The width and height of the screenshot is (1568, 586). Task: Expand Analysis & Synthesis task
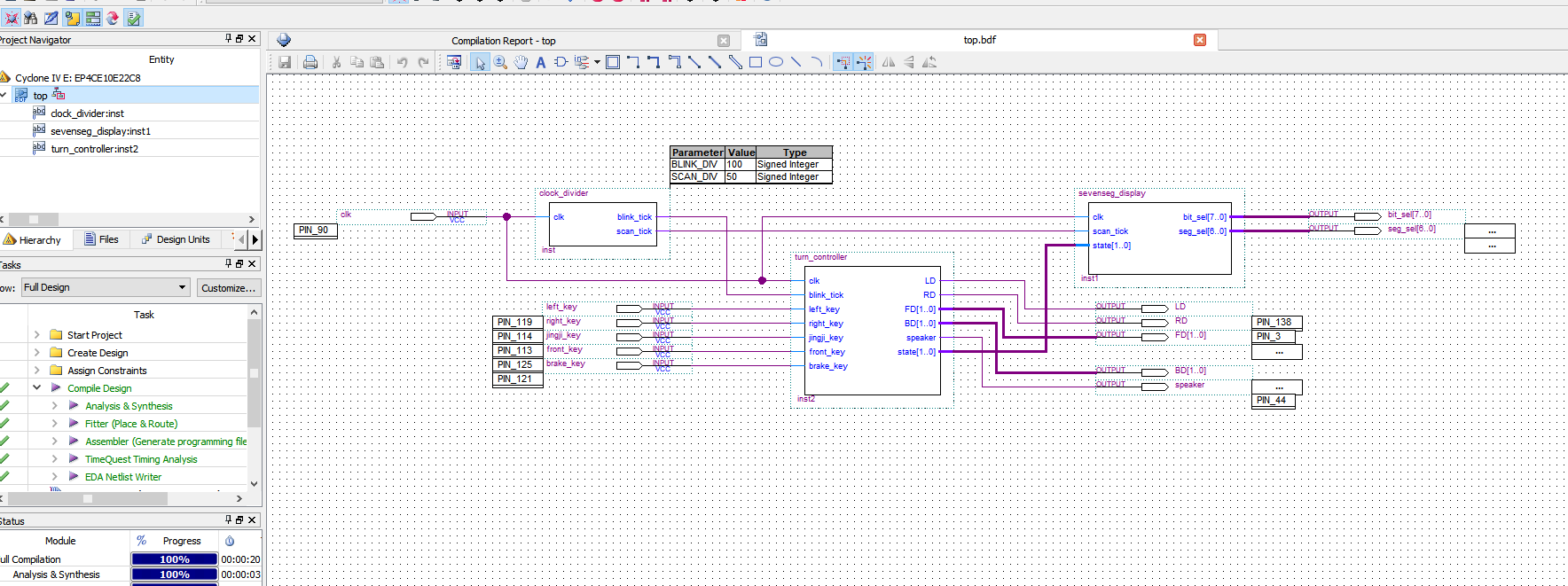(x=54, y=406)
